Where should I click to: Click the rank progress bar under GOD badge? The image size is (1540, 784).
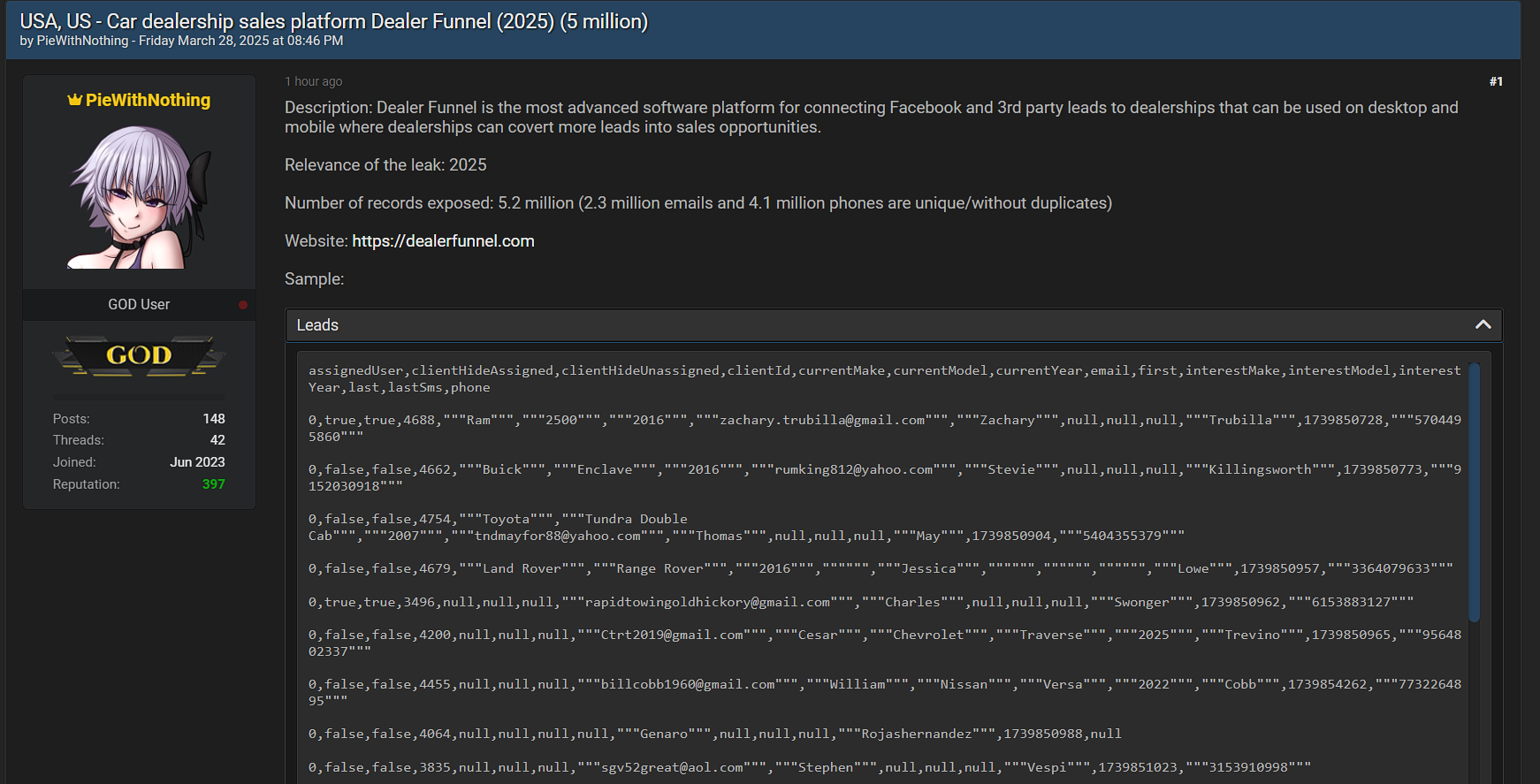[139, 398]
